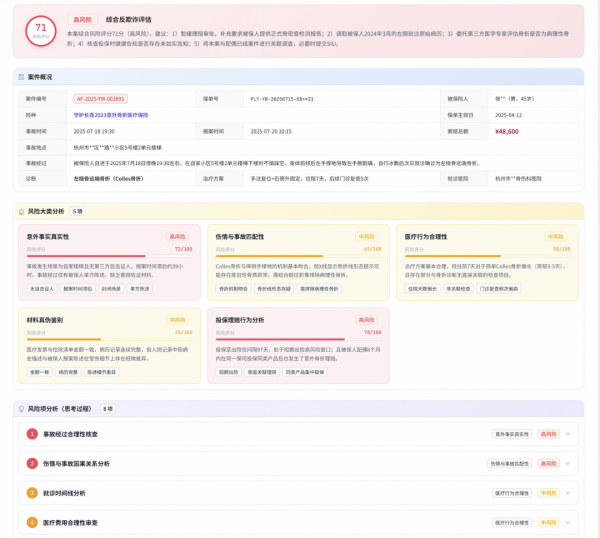
Task: Click the lightbulb icon beside 风险项分析
Action: (x=21, y=409)
